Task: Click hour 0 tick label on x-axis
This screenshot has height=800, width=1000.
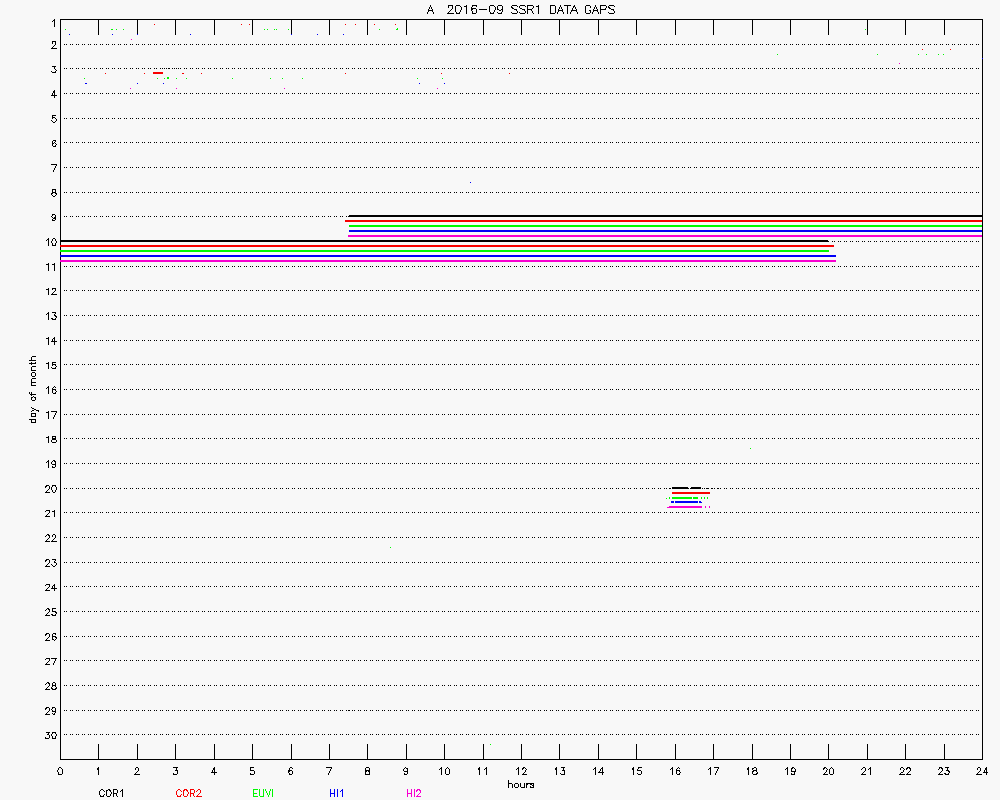Action: tap(61, 771)
